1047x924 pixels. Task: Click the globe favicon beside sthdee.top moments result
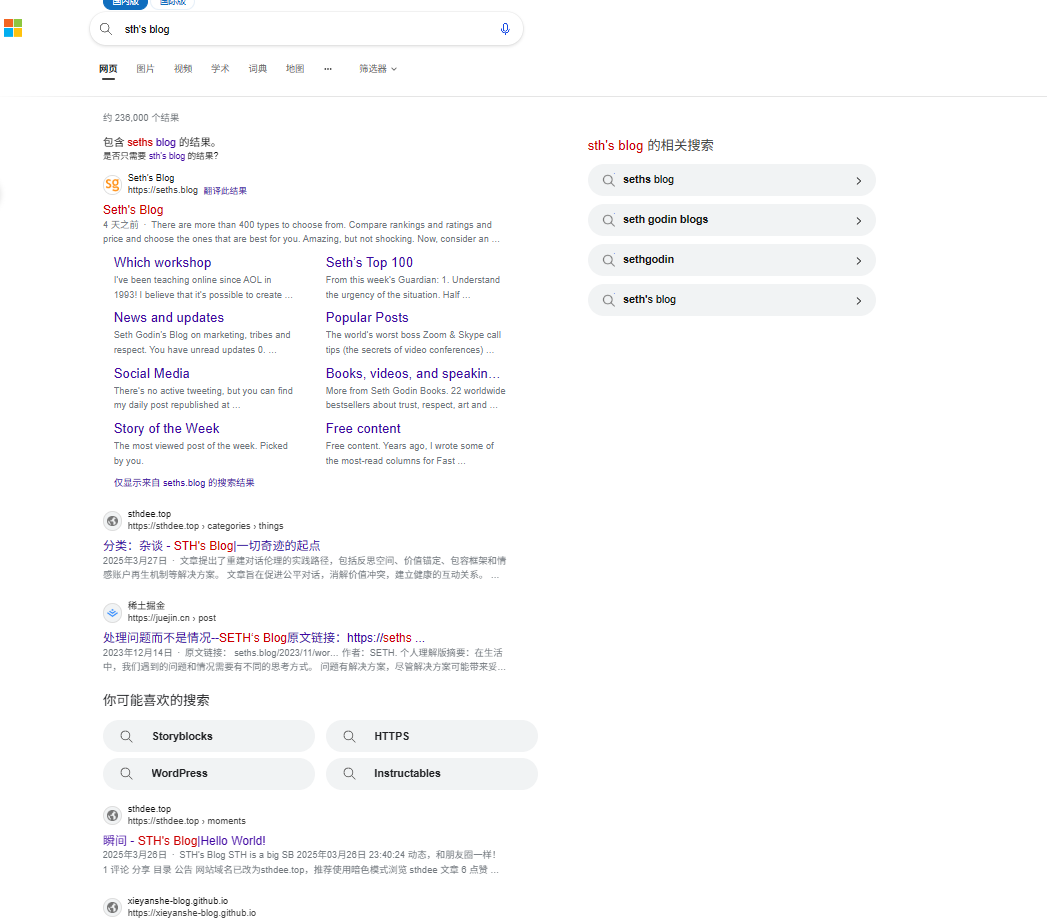[x=112, y=815]
